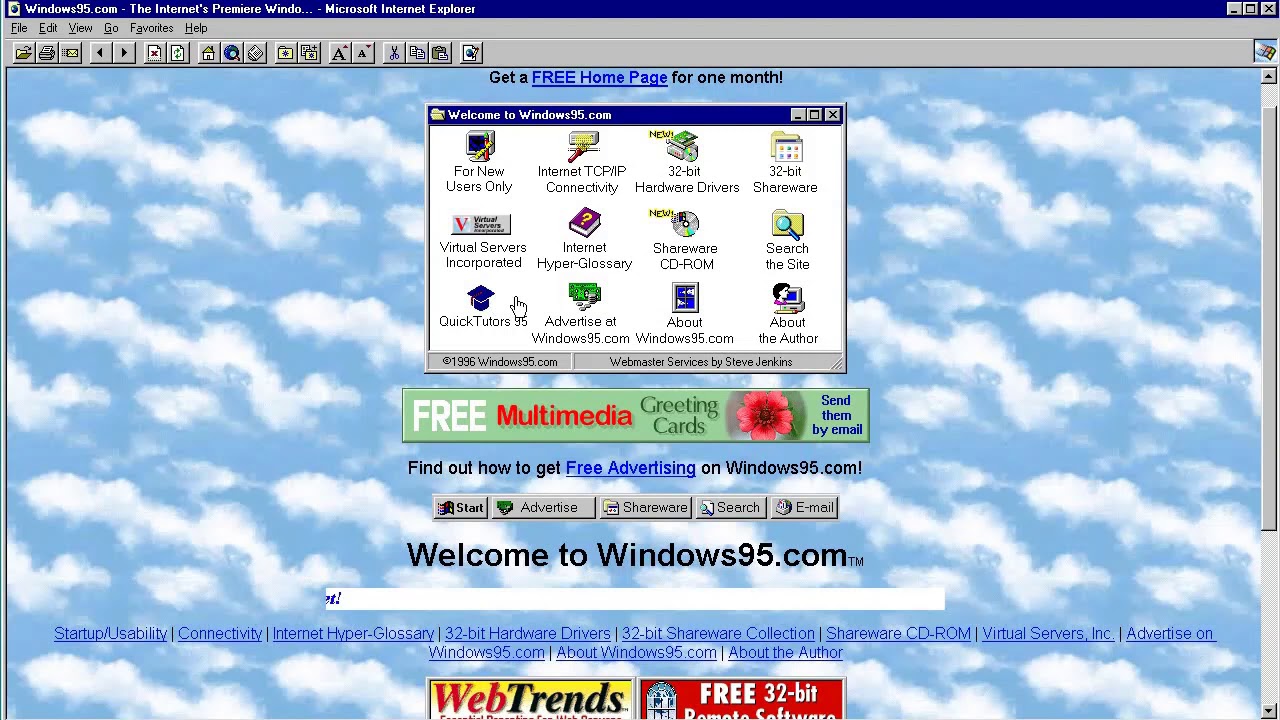Click the Add to Favorites icon
The width and height of the screenshot is (1280, 720).
point(309,53)
